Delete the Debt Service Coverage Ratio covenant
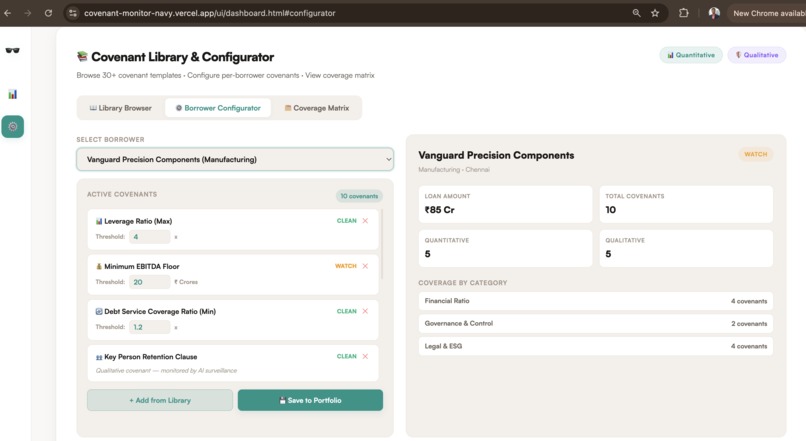 (x=365, y=311)
